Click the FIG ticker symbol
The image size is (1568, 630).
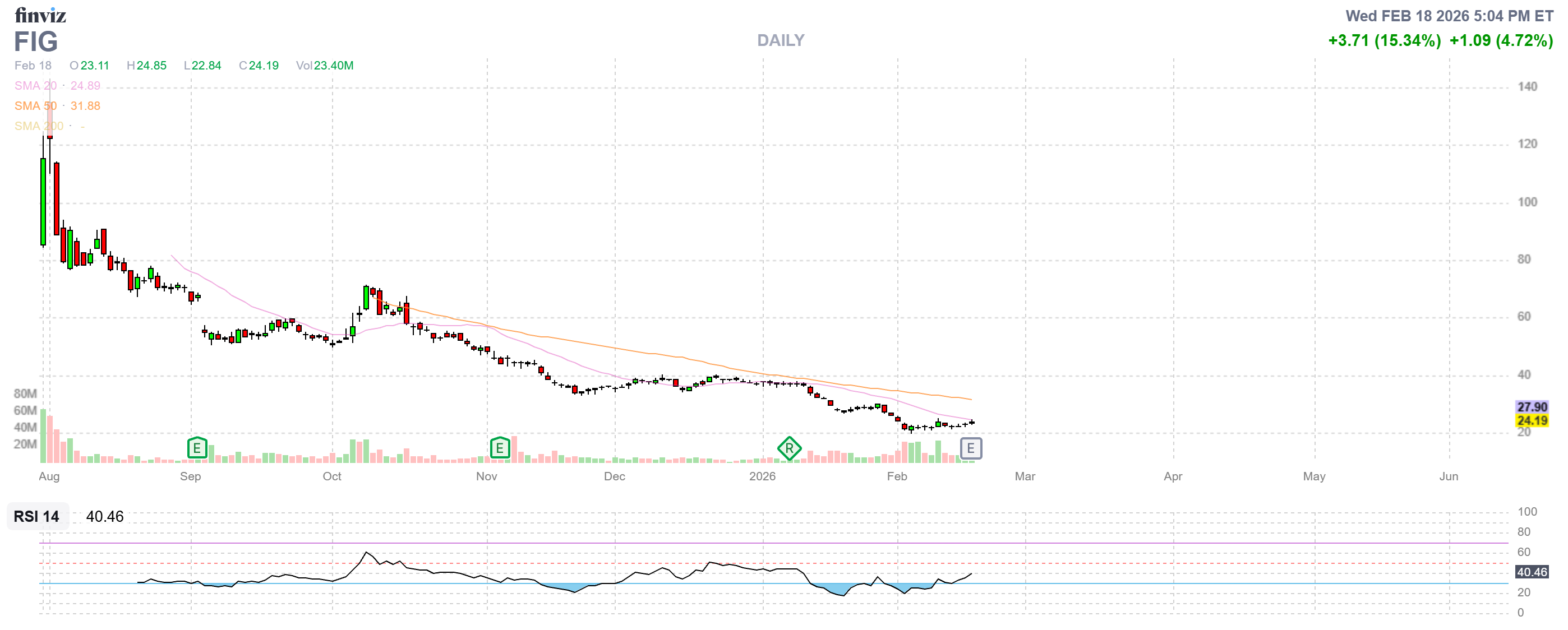[36, 41]
